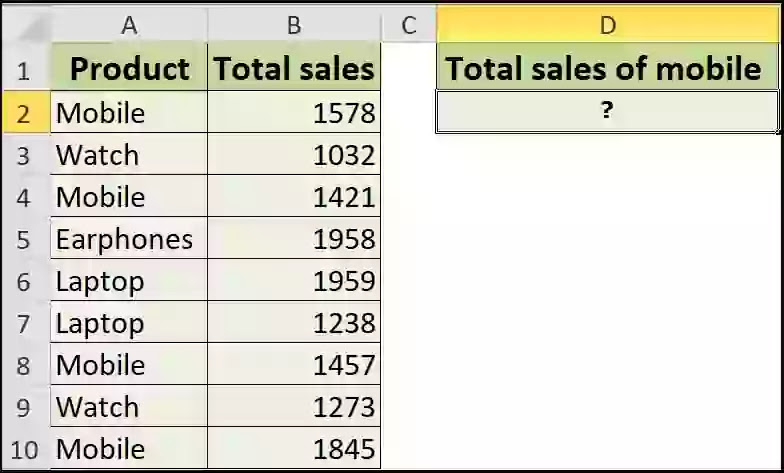Click the Watch cell in row 3
784x473 pixels.
[129, 154]
